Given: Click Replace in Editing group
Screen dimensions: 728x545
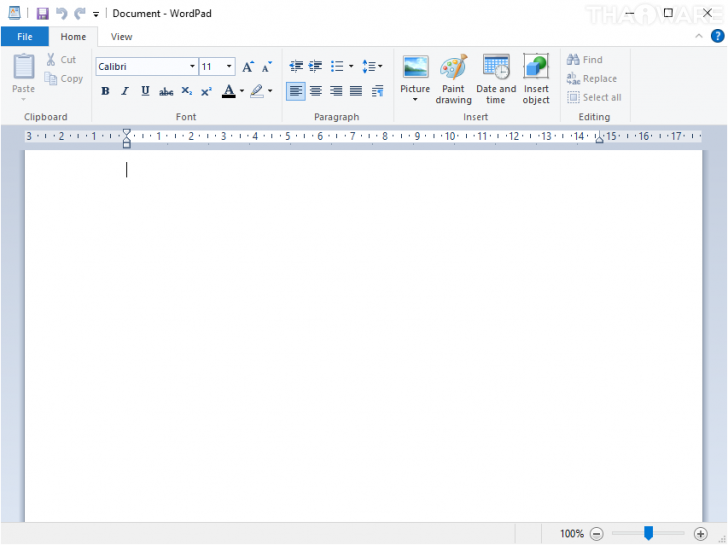Looking at the screenshot, I should [592, 78].
